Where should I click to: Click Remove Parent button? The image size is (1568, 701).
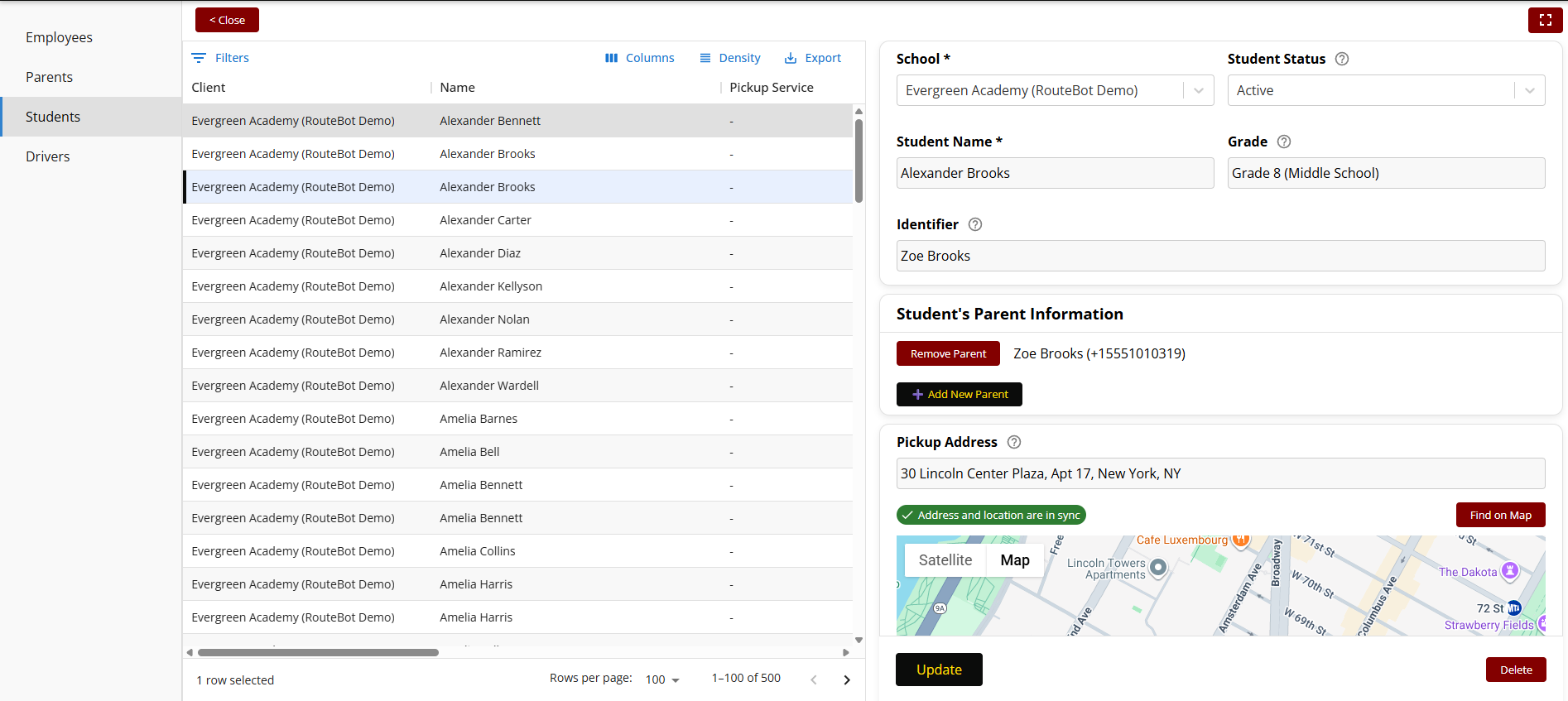(948, 353)
